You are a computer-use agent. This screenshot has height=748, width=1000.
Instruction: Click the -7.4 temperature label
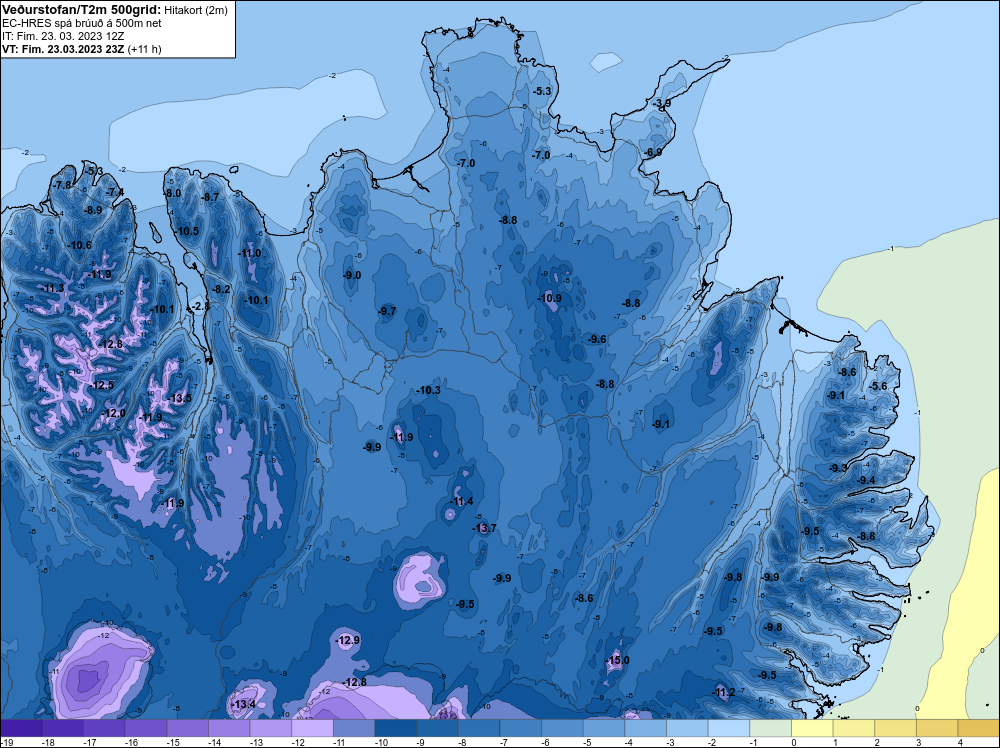(x=115, y=191)
